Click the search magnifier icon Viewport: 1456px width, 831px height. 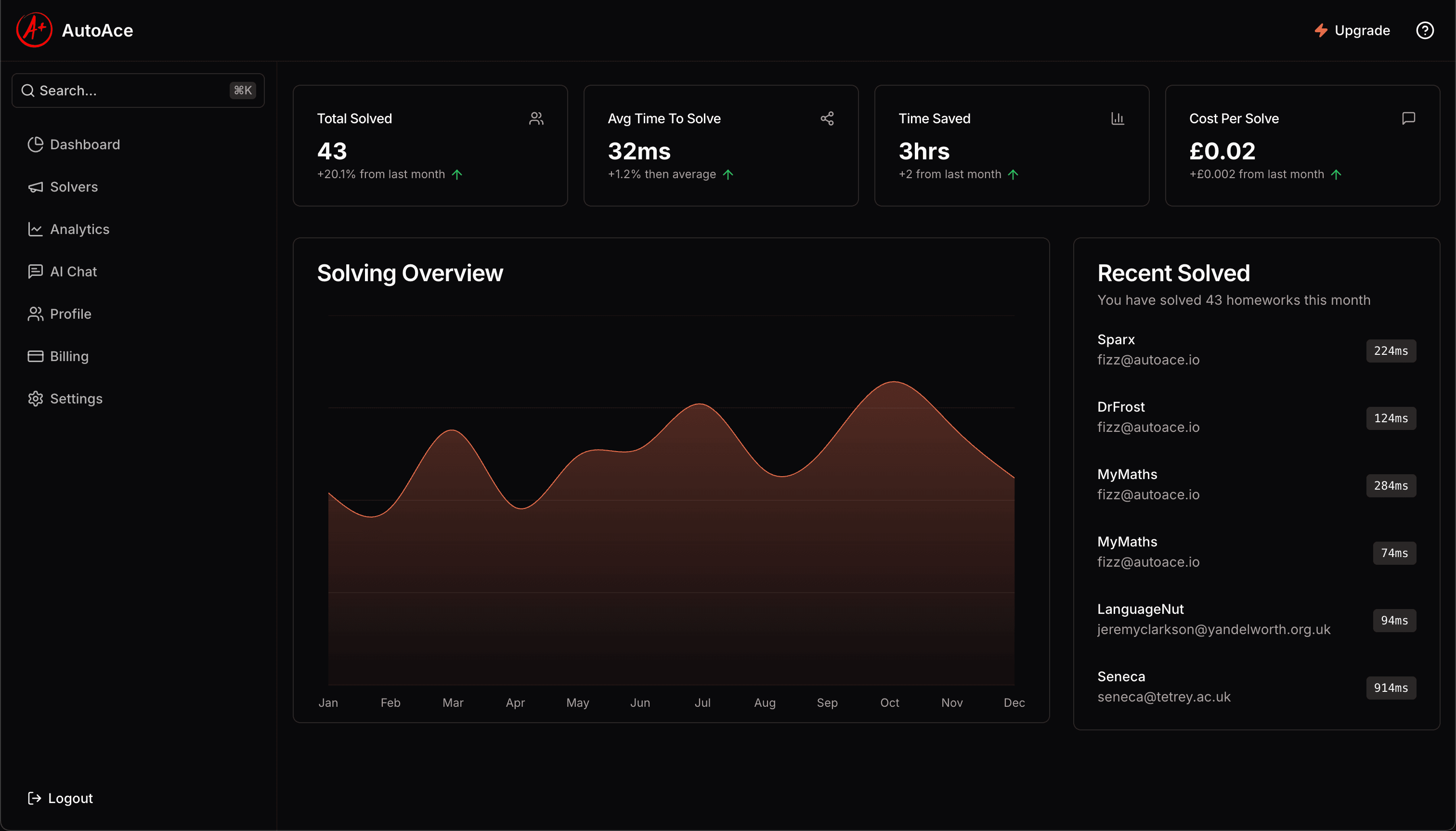coord(27,90)
